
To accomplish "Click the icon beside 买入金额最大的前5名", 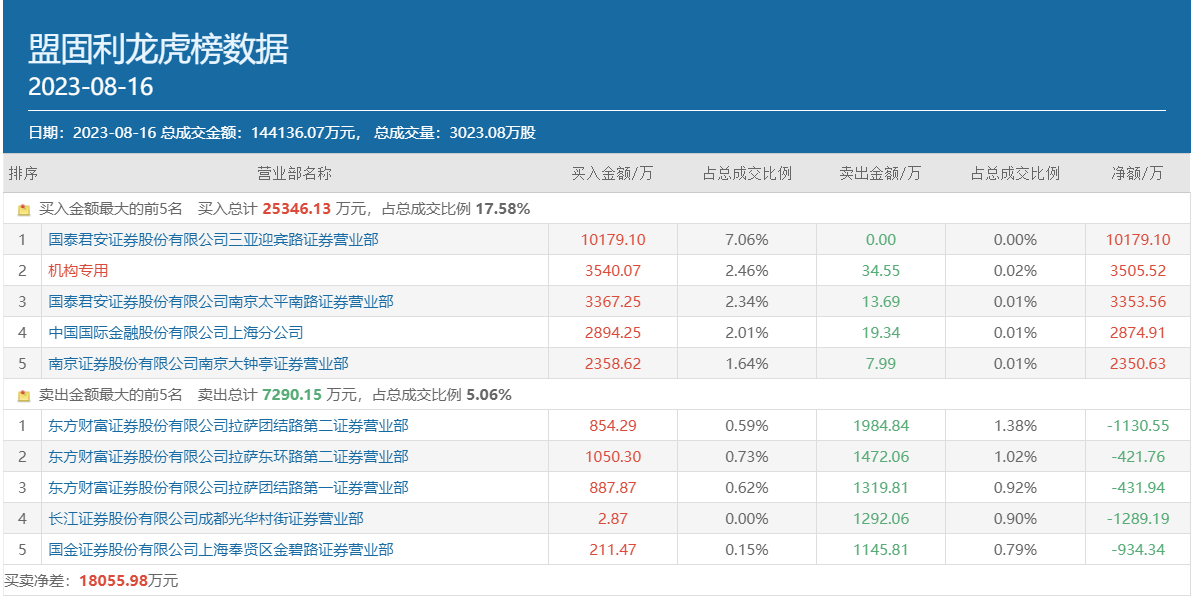I will pyautogui.click(x=24, y=210).
